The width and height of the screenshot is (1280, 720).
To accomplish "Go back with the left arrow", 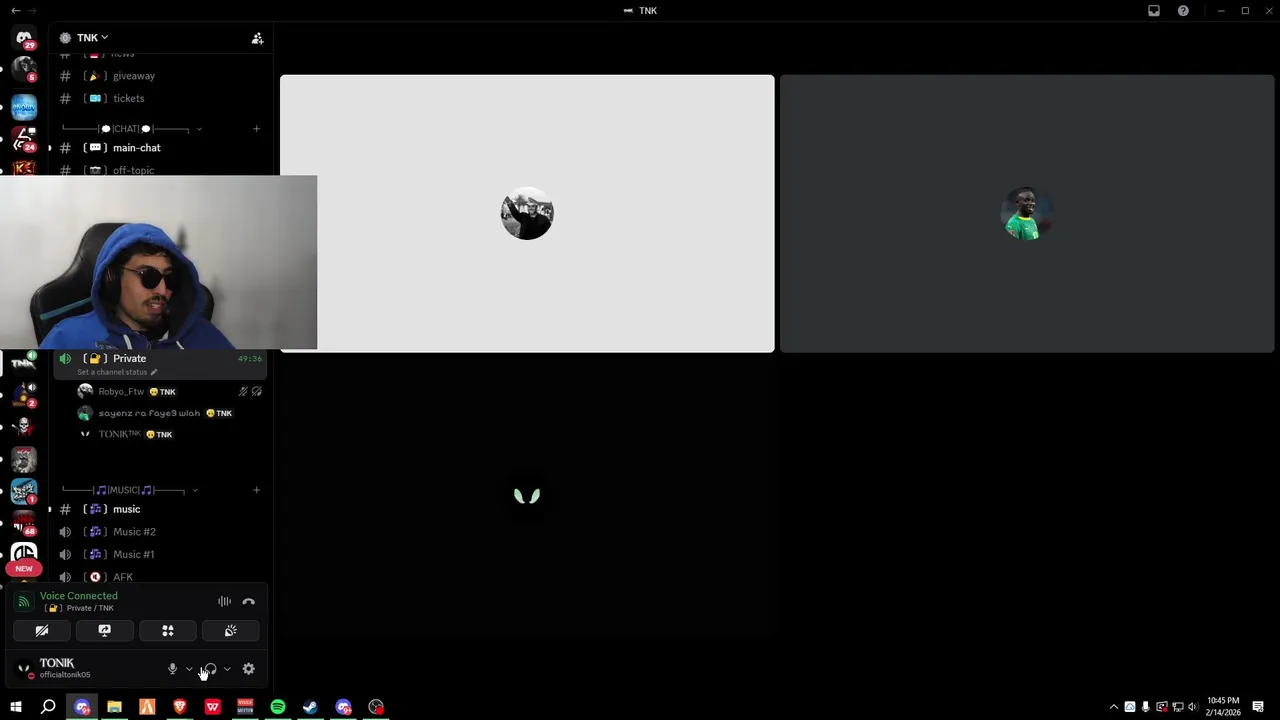I will point(15,11).
